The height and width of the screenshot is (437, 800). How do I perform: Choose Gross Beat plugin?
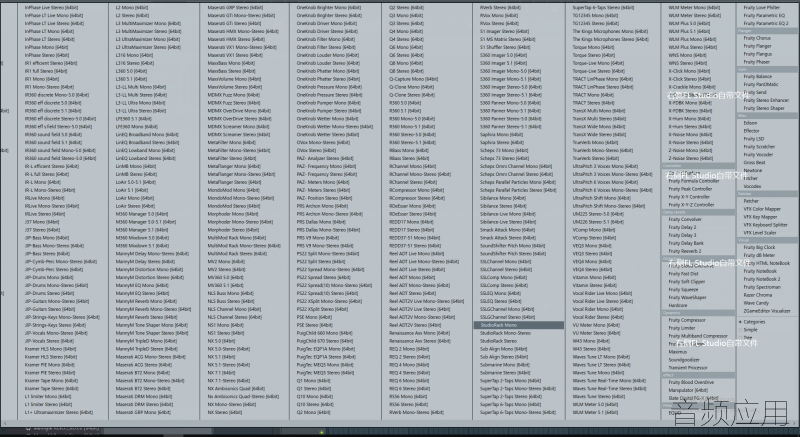[x=754, y=163]
